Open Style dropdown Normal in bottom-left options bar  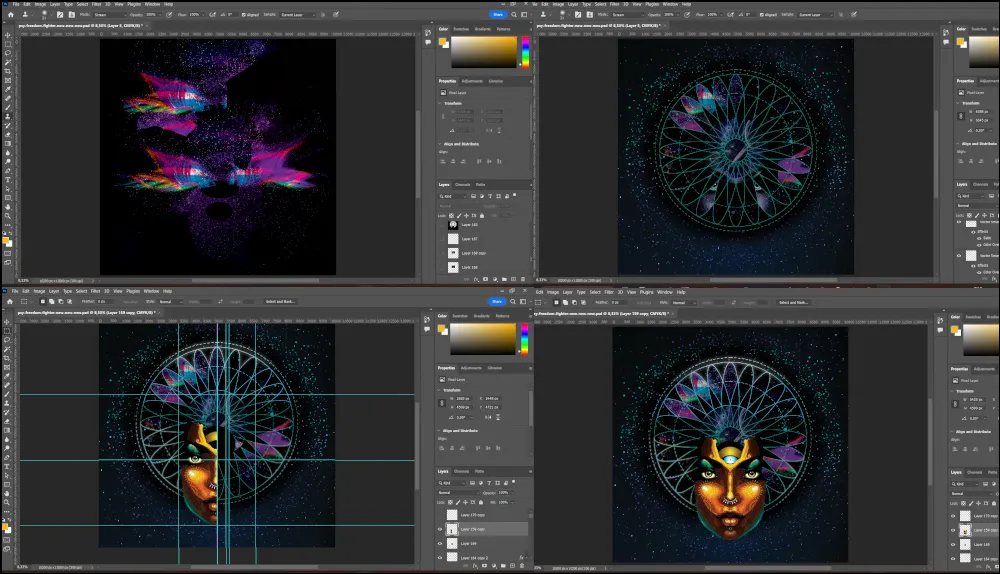171,301
